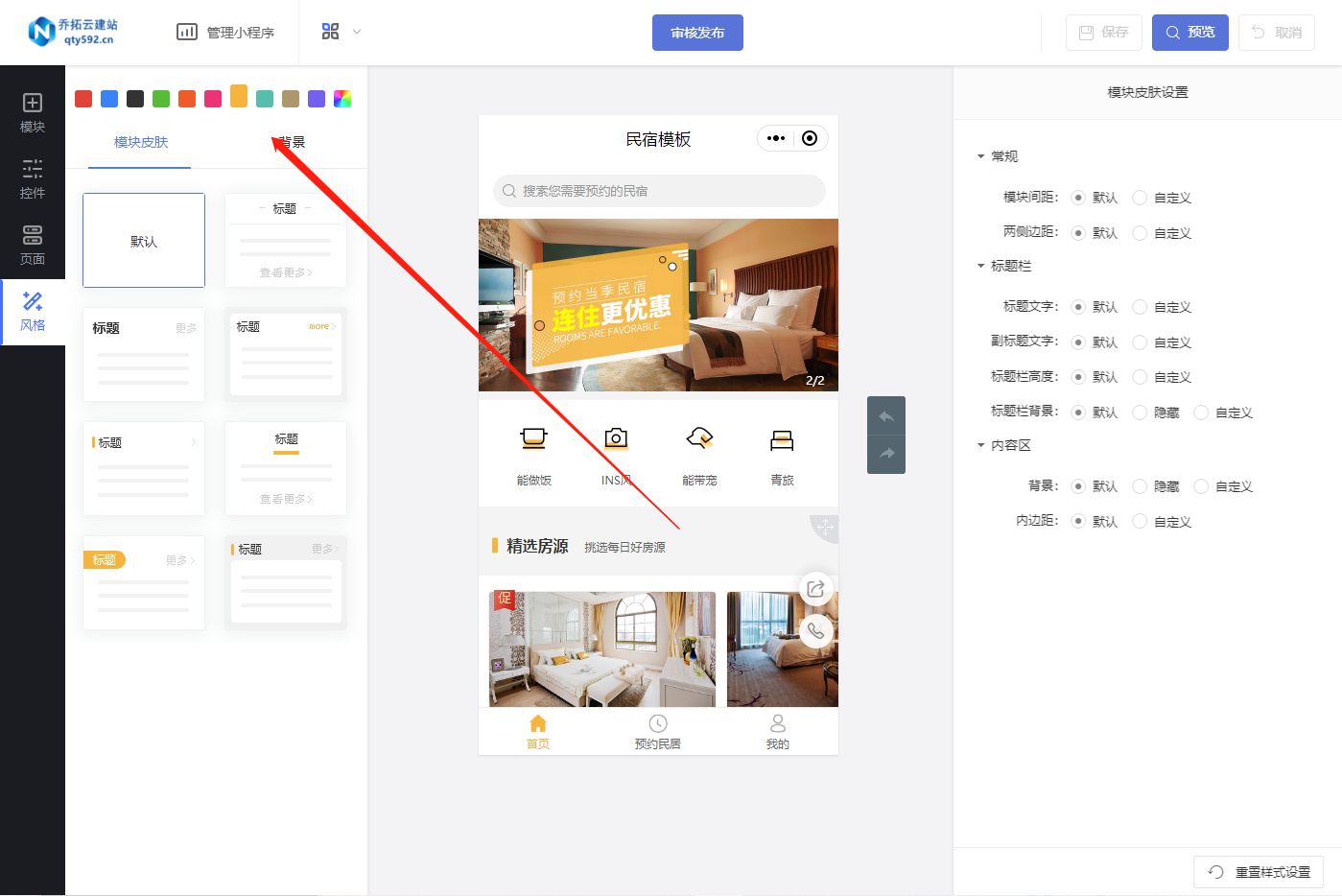Click the blue redo arrow icon

pos(885,454)
